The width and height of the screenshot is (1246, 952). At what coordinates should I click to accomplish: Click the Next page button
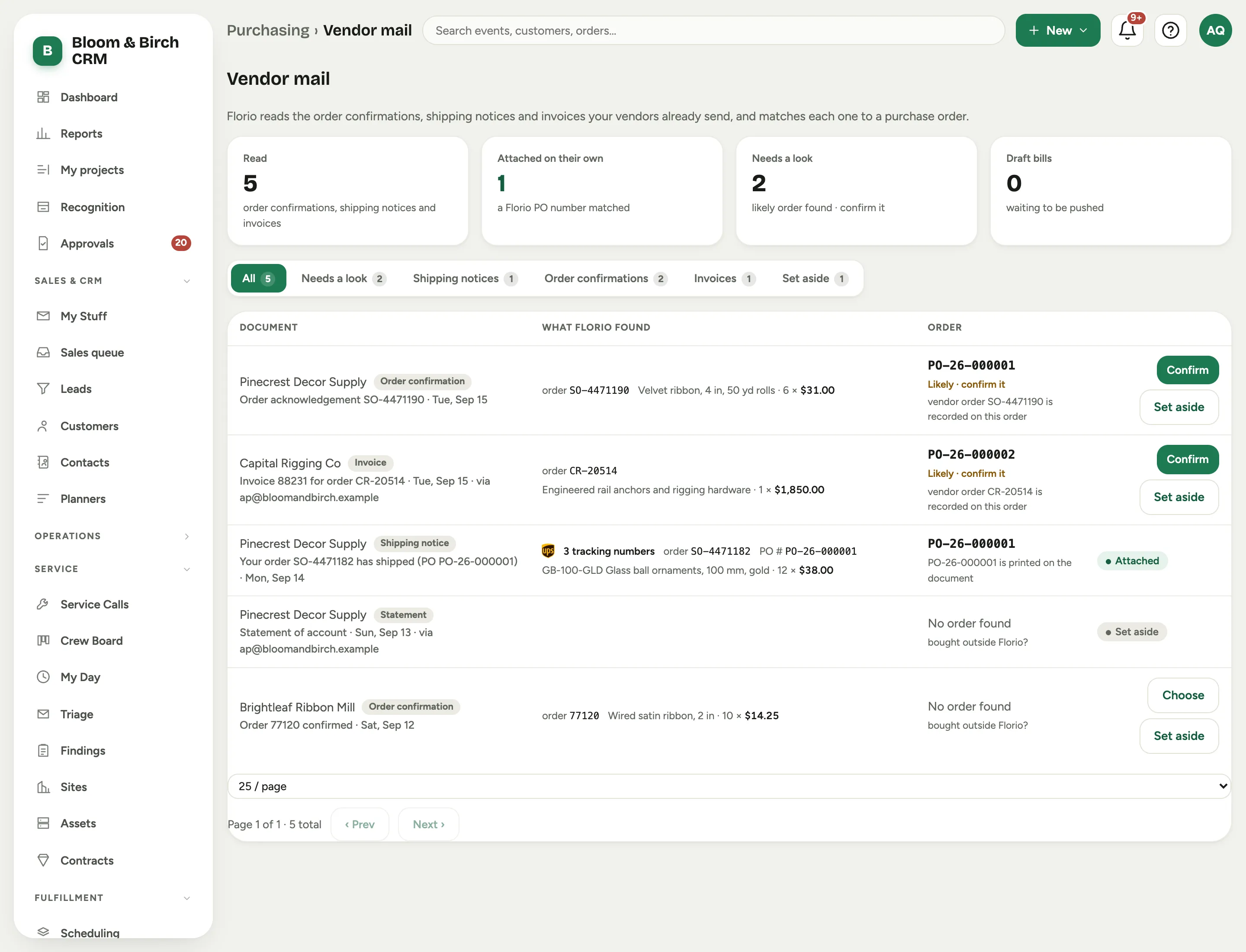point(428,824)
